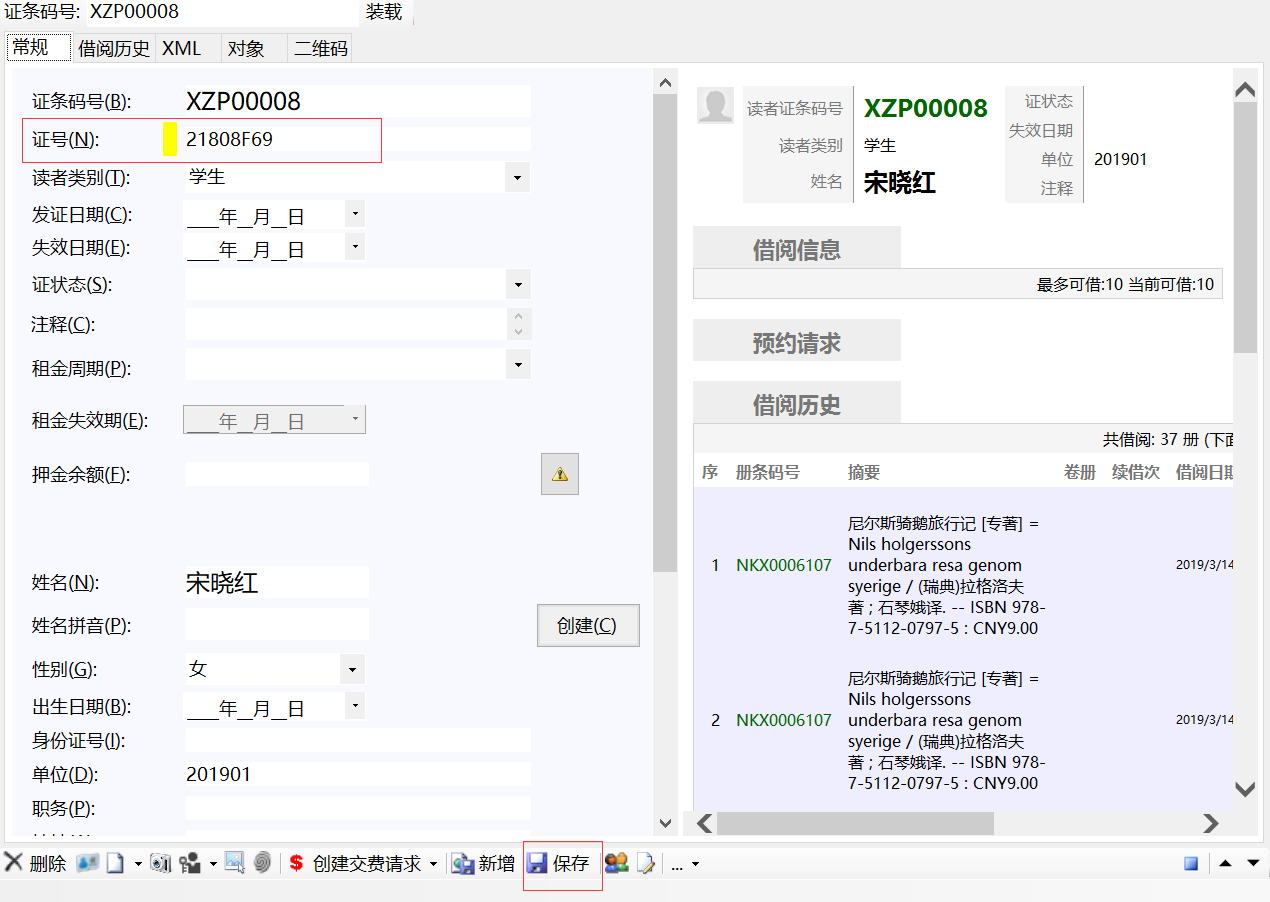Click the 押金余额 input field
The image size is (1270, 902).
276,474
